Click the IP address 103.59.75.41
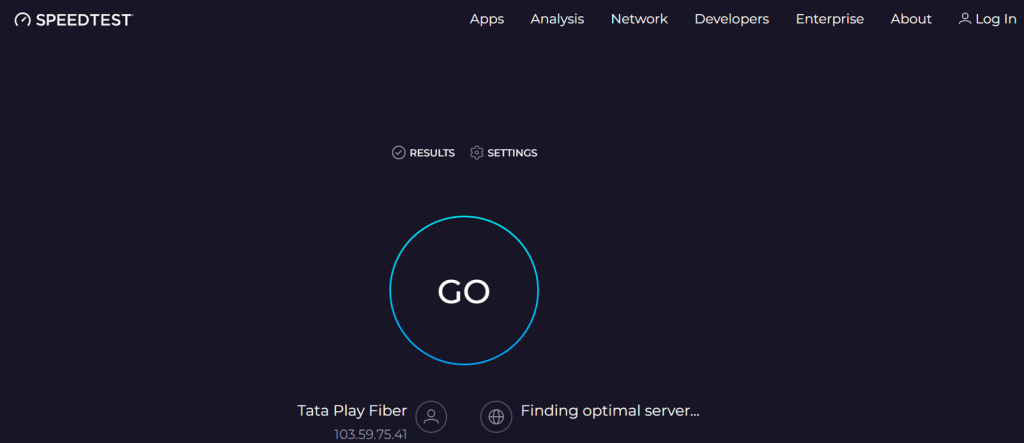Screen dimensions: 1024x443 (370, 434)
